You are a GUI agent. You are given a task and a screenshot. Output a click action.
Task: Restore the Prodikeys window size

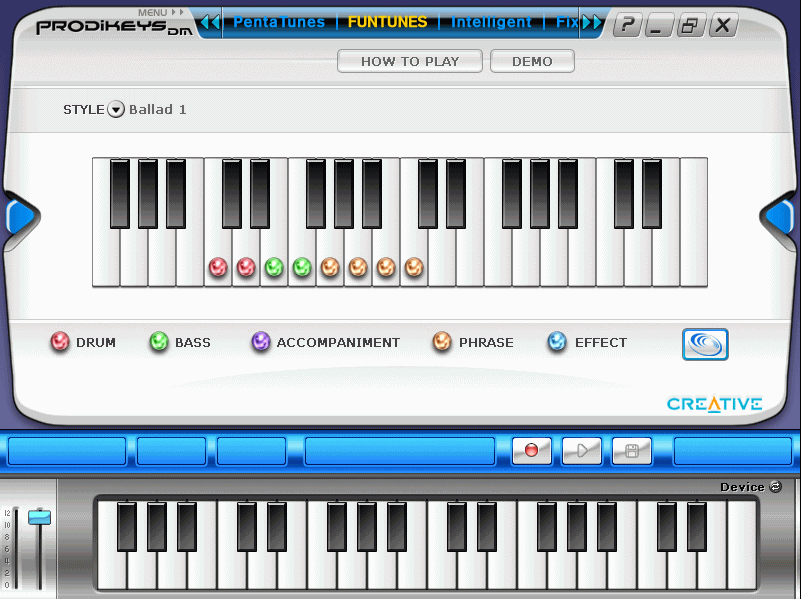pyautogui.click(x=691, y=25)
